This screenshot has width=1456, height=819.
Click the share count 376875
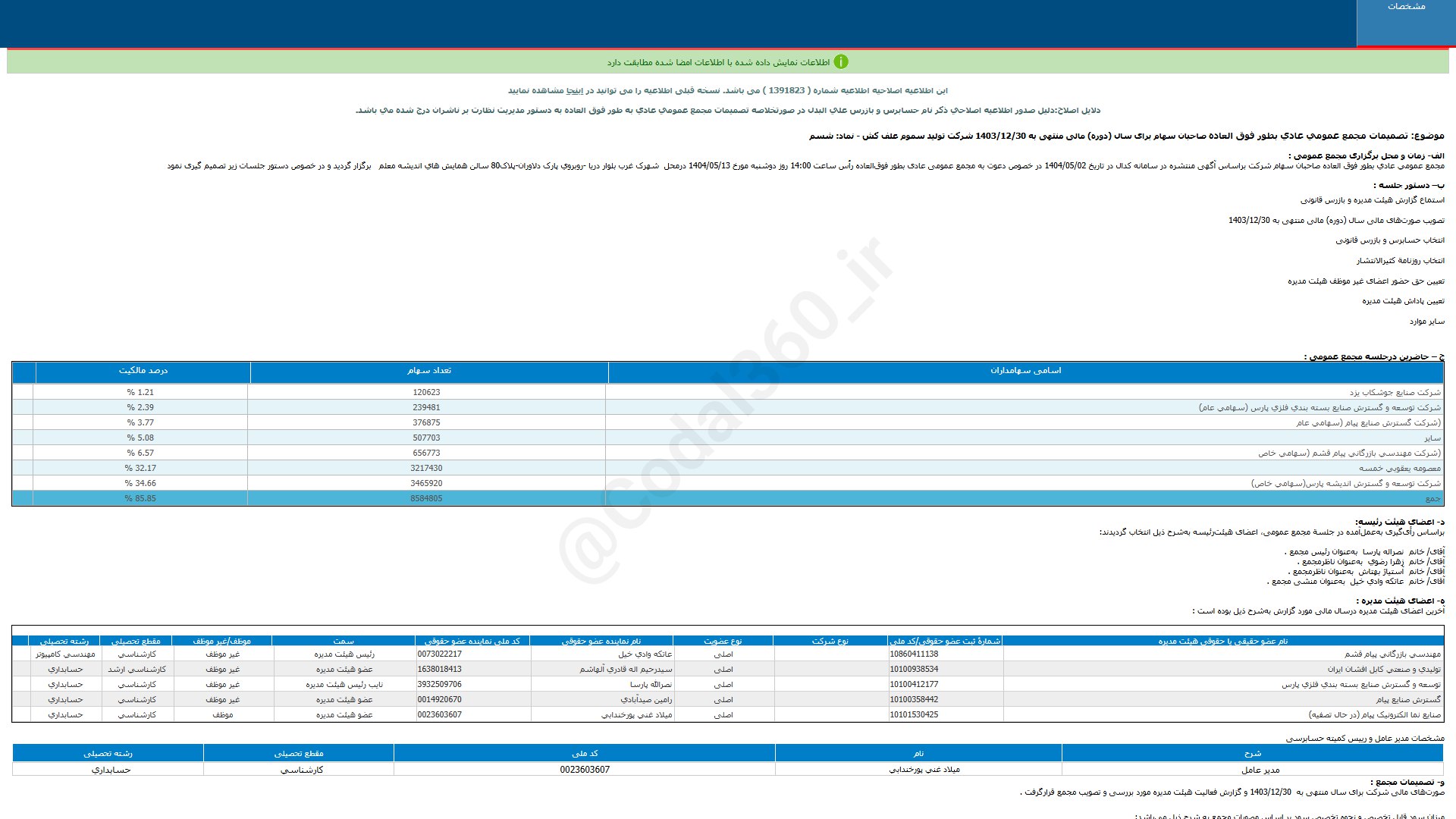(426, 423)
